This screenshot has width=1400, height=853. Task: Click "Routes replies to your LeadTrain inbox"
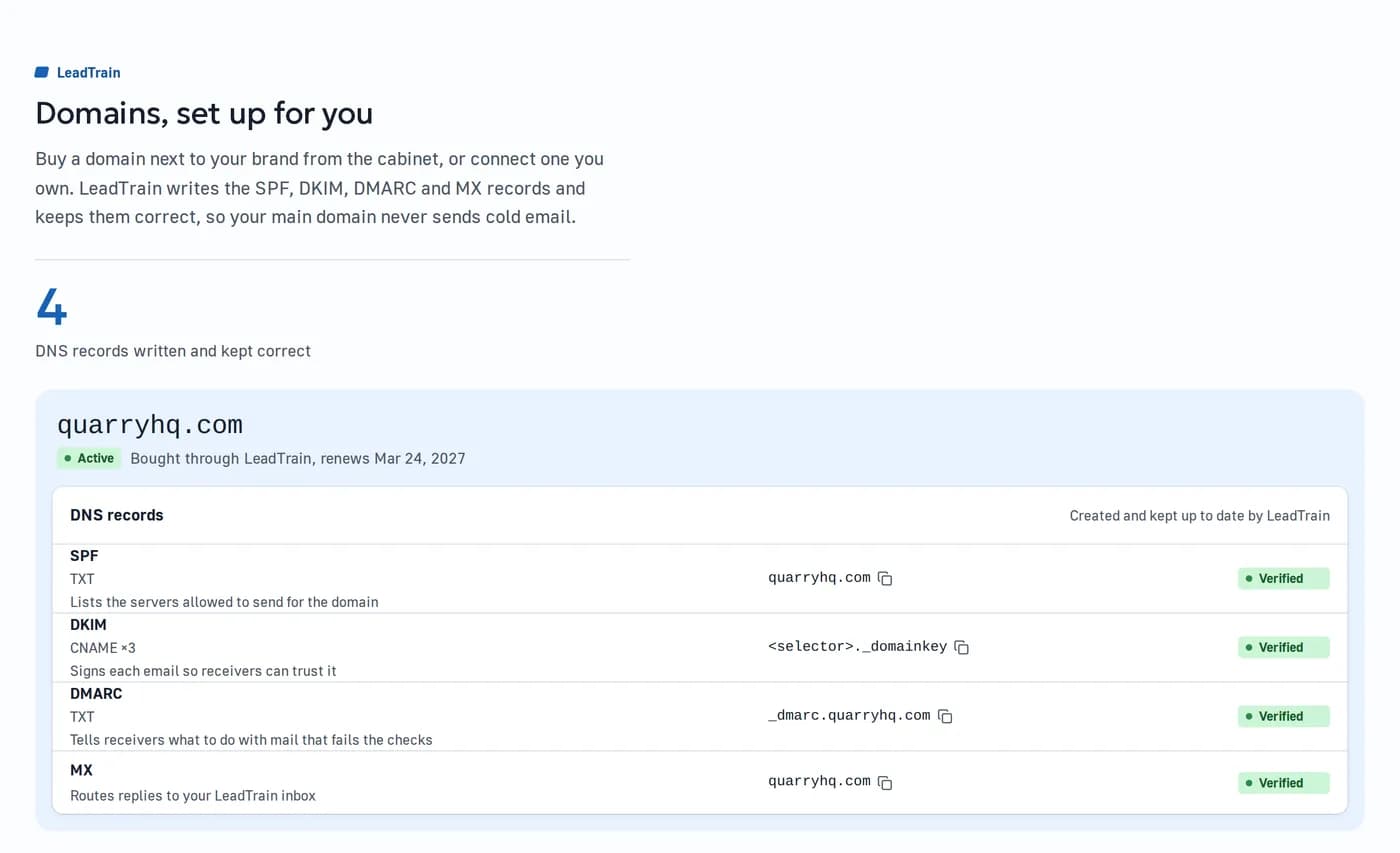[193, 796]
